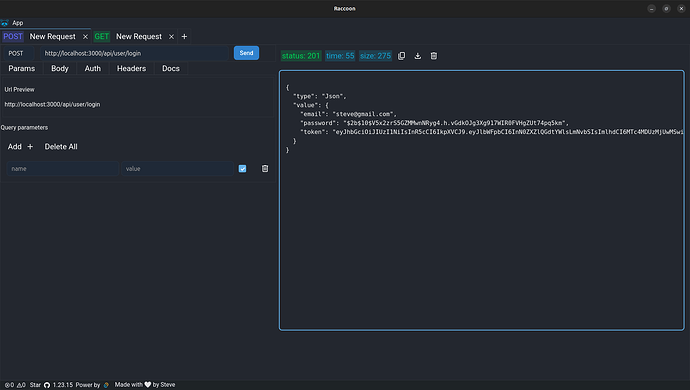Click the Query parameters label

coord(24,128)
